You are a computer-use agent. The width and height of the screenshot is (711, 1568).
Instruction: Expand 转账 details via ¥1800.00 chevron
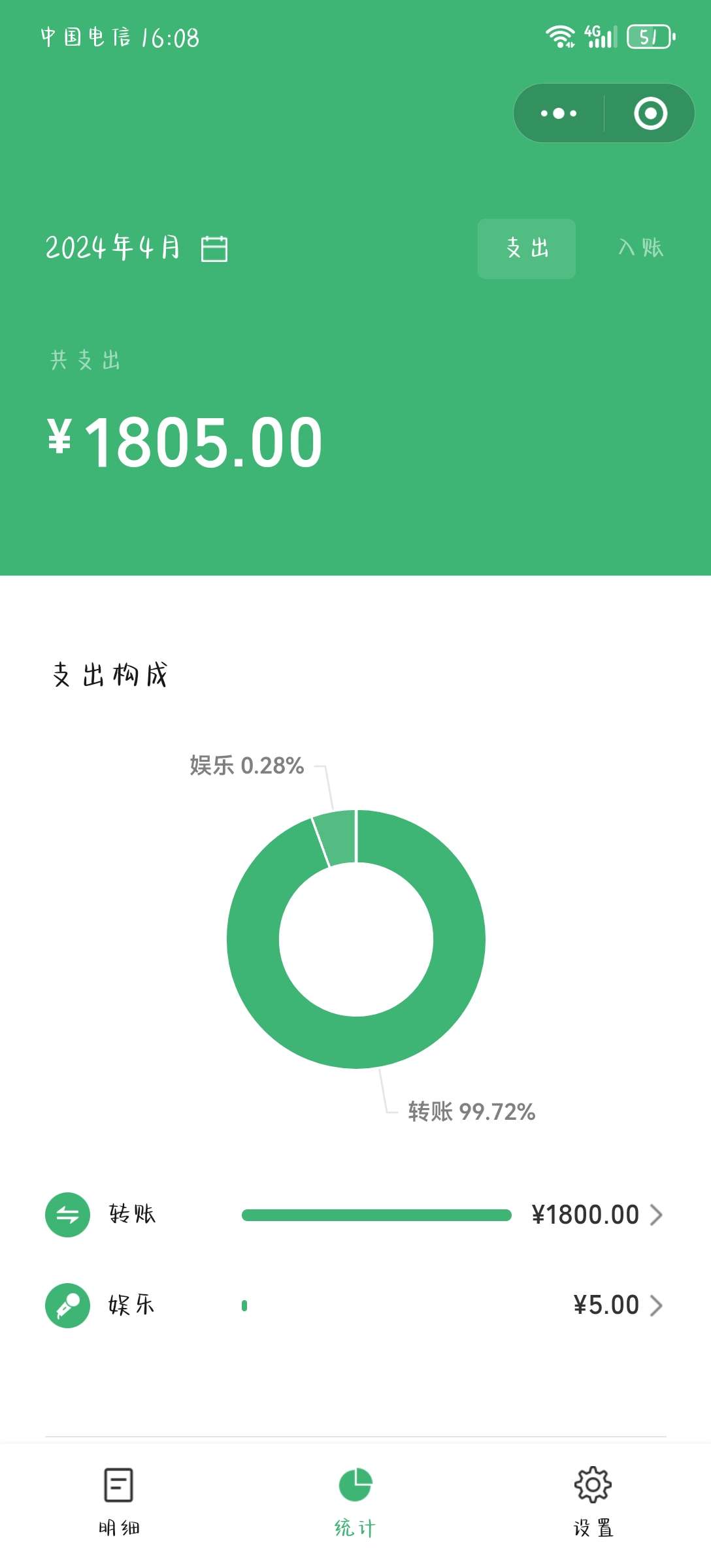point(656,1215)
